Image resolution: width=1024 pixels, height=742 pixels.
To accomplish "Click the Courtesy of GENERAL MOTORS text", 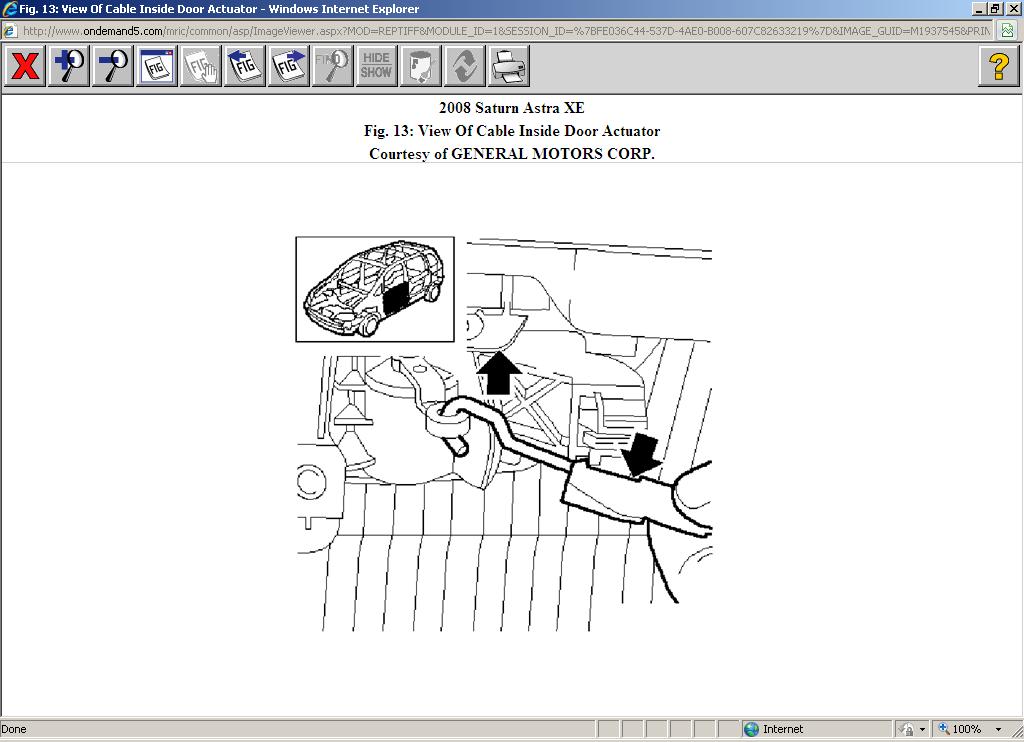I will click(511, 153).
